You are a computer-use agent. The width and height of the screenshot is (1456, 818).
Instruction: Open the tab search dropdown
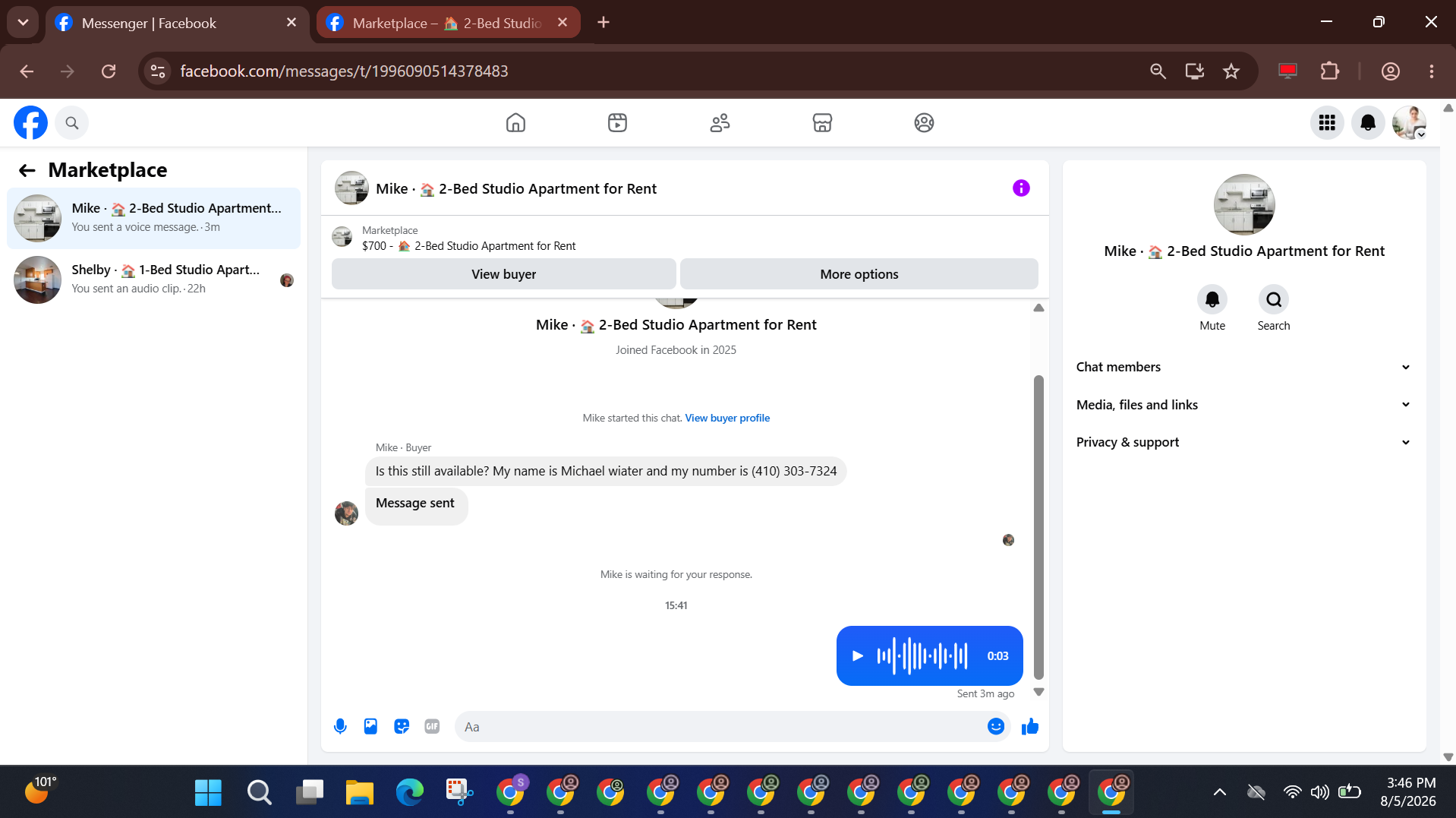pos(23,23)
